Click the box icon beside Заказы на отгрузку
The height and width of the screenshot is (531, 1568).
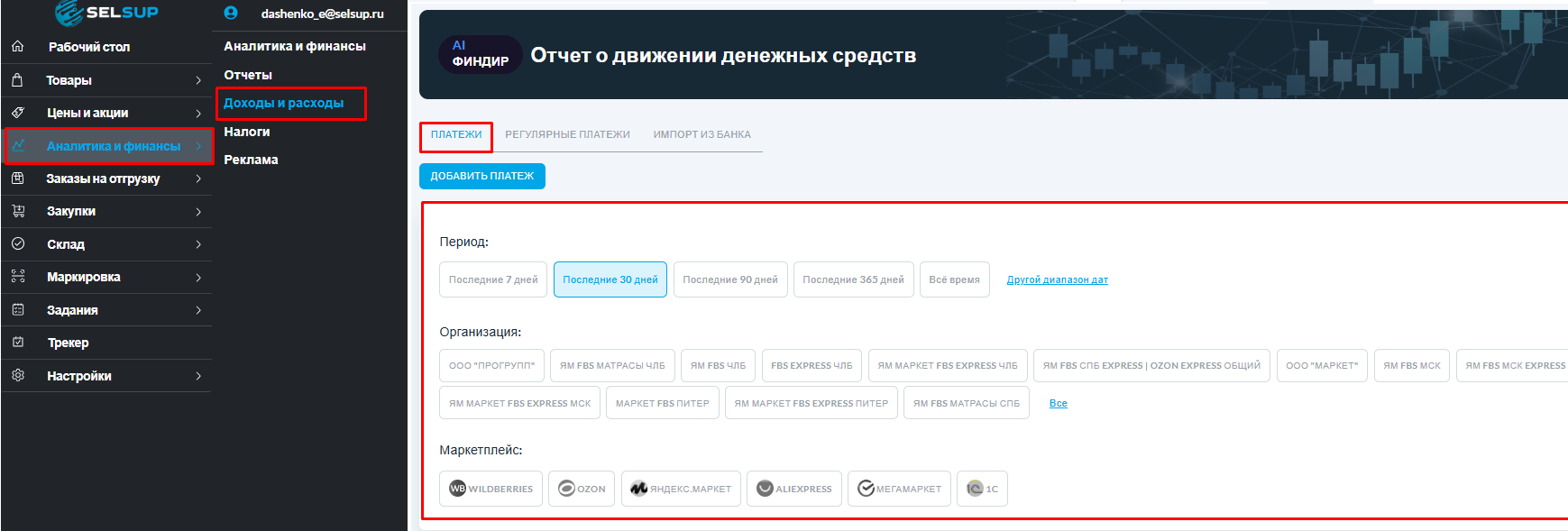(18, 179)
